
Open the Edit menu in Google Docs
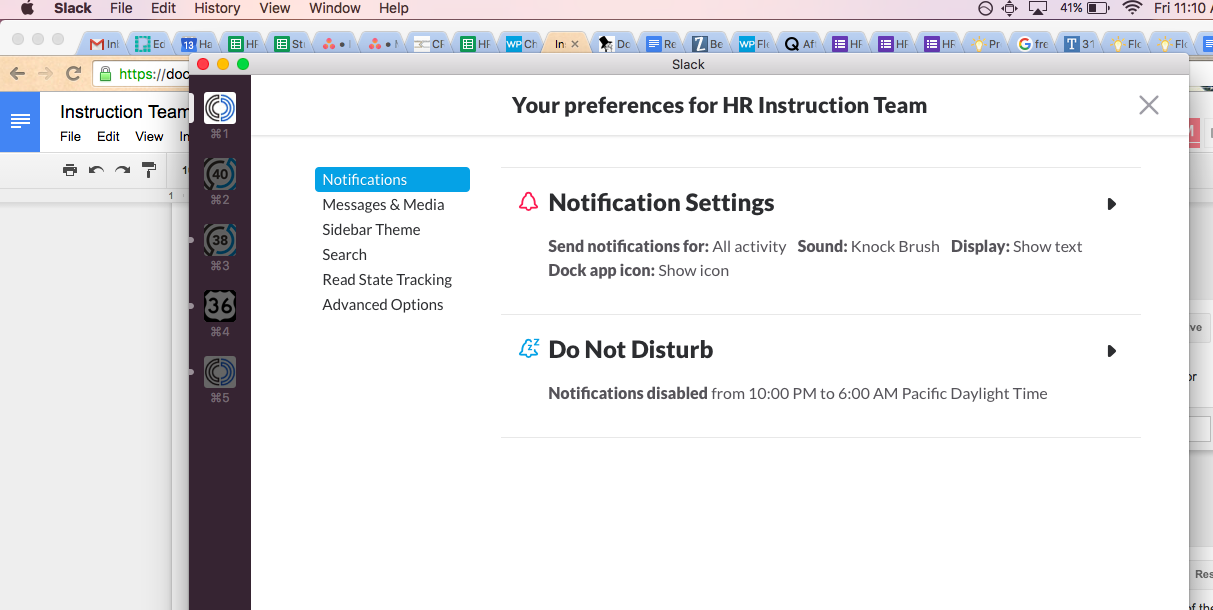click(x=108, y=137)
